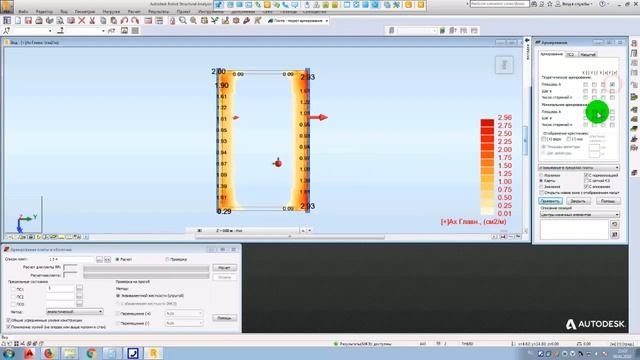The height and width of the screenshot is (360, 640).
Task: Open the node selection dropdown on second toolbar row
Action: click(x=50, y=31)
